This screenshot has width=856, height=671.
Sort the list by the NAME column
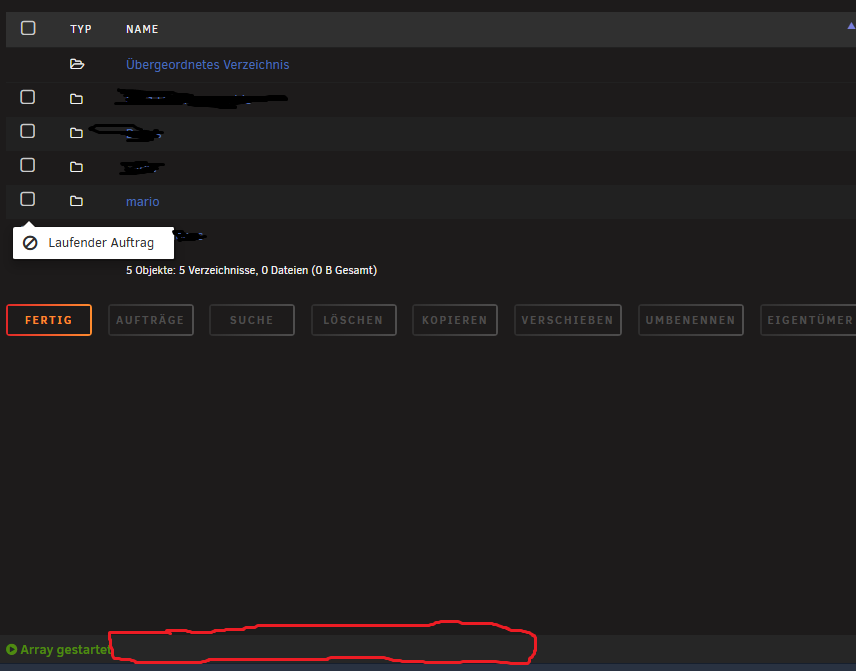click(x=142, y=29)
